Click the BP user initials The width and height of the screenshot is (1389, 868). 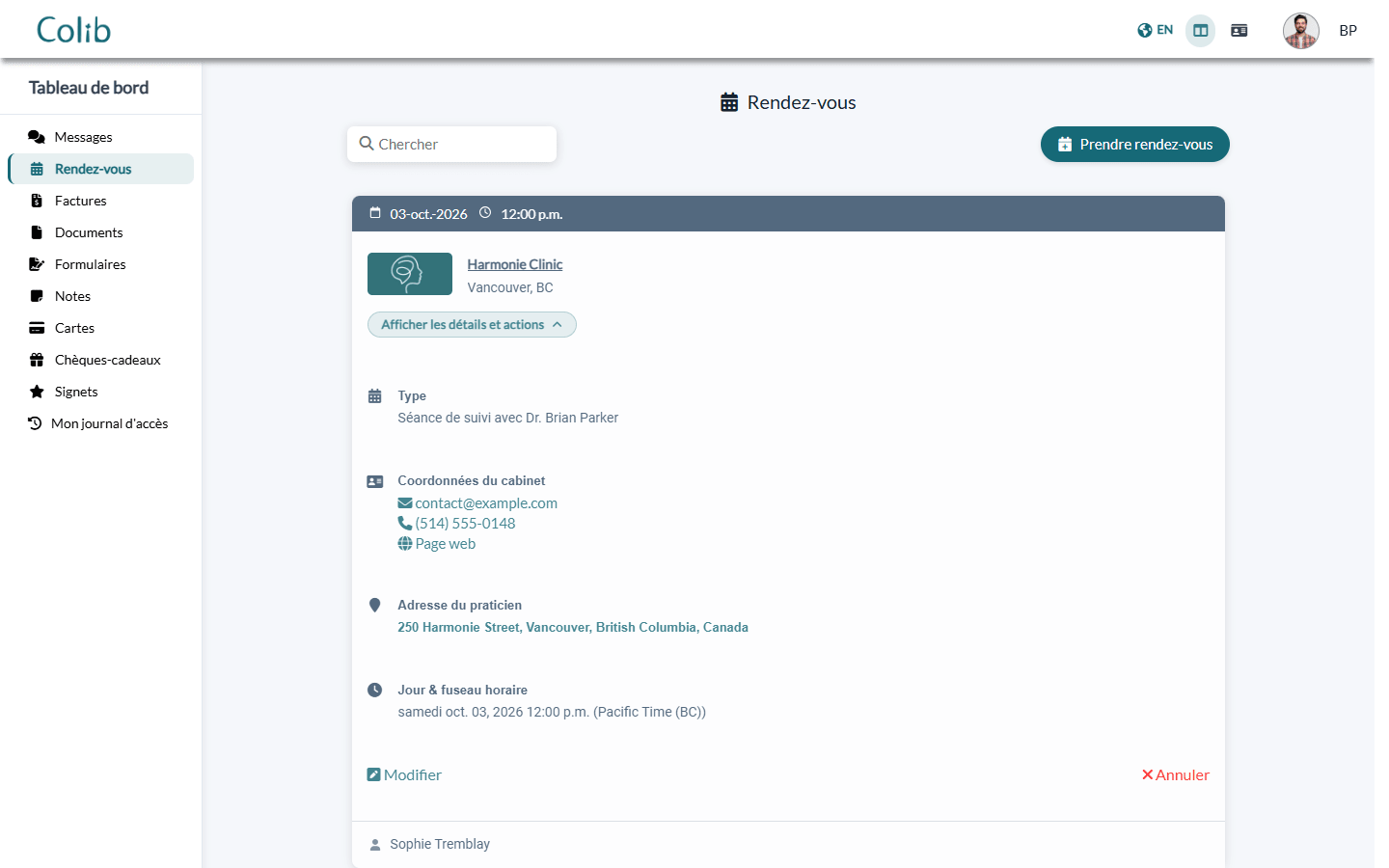pos(1348,31)
